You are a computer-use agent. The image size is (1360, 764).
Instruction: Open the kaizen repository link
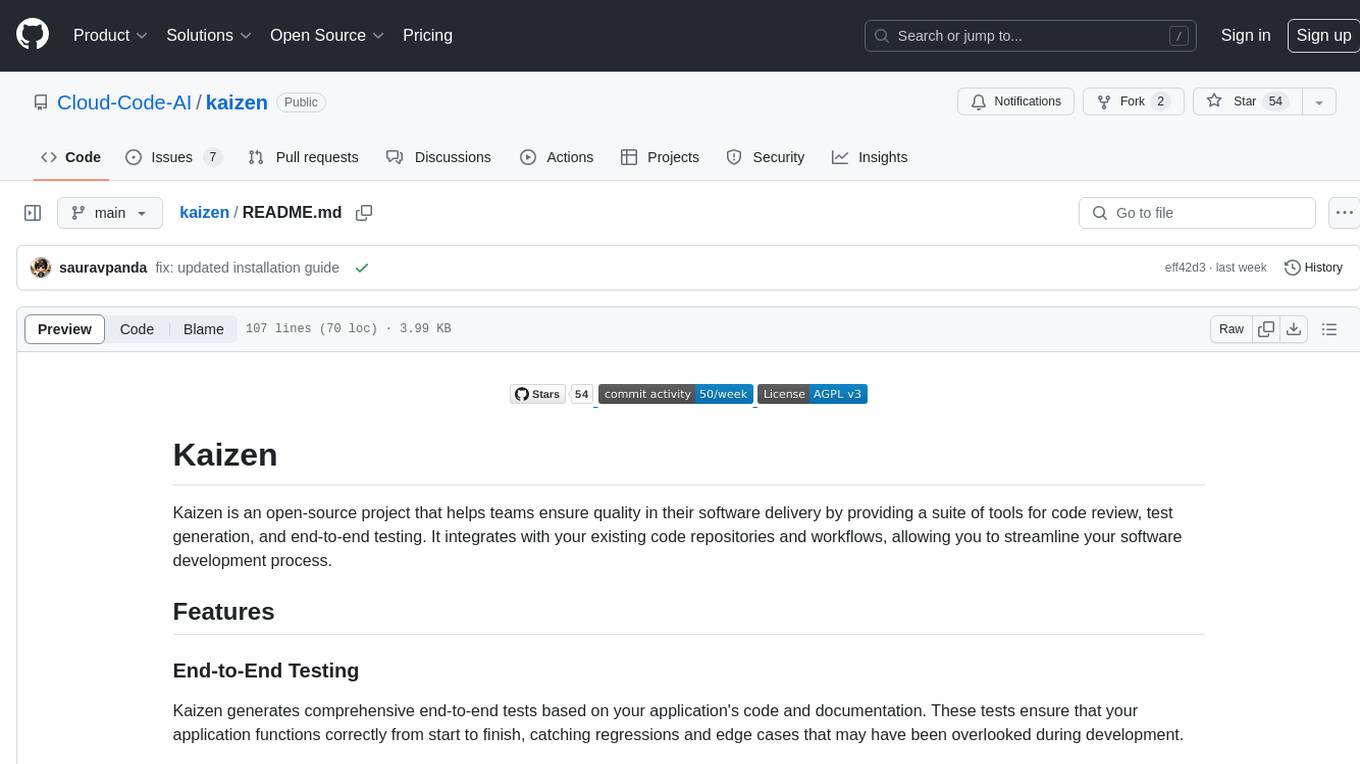[x=237, y=103]
